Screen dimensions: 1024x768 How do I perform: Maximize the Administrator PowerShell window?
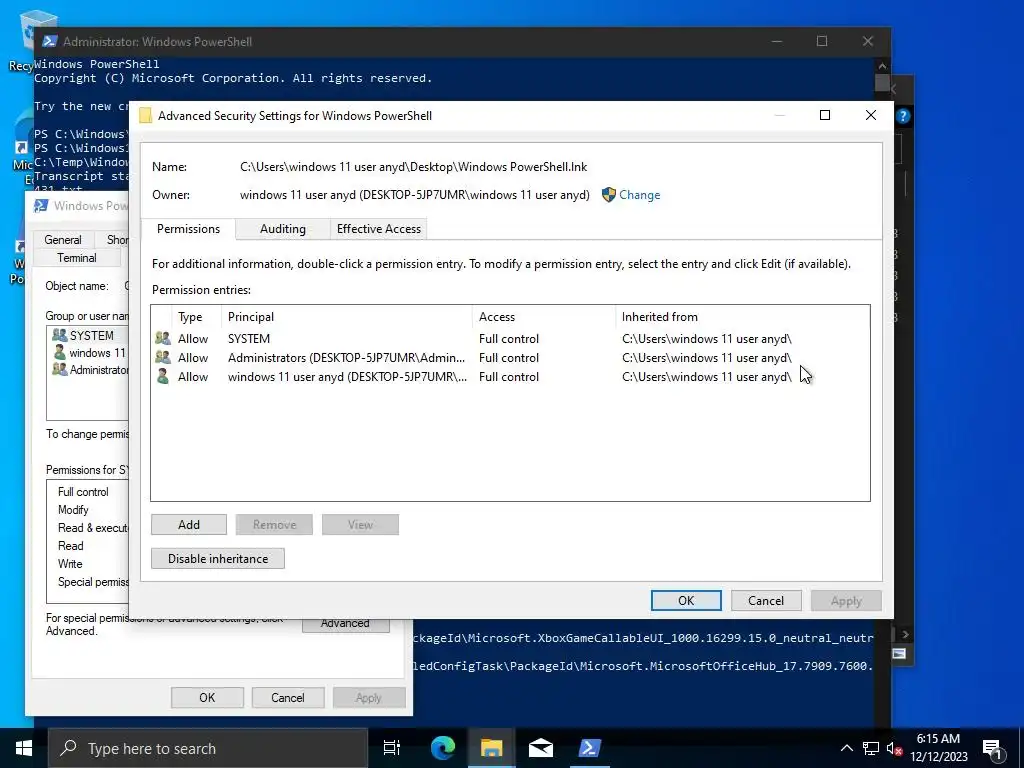822,41
